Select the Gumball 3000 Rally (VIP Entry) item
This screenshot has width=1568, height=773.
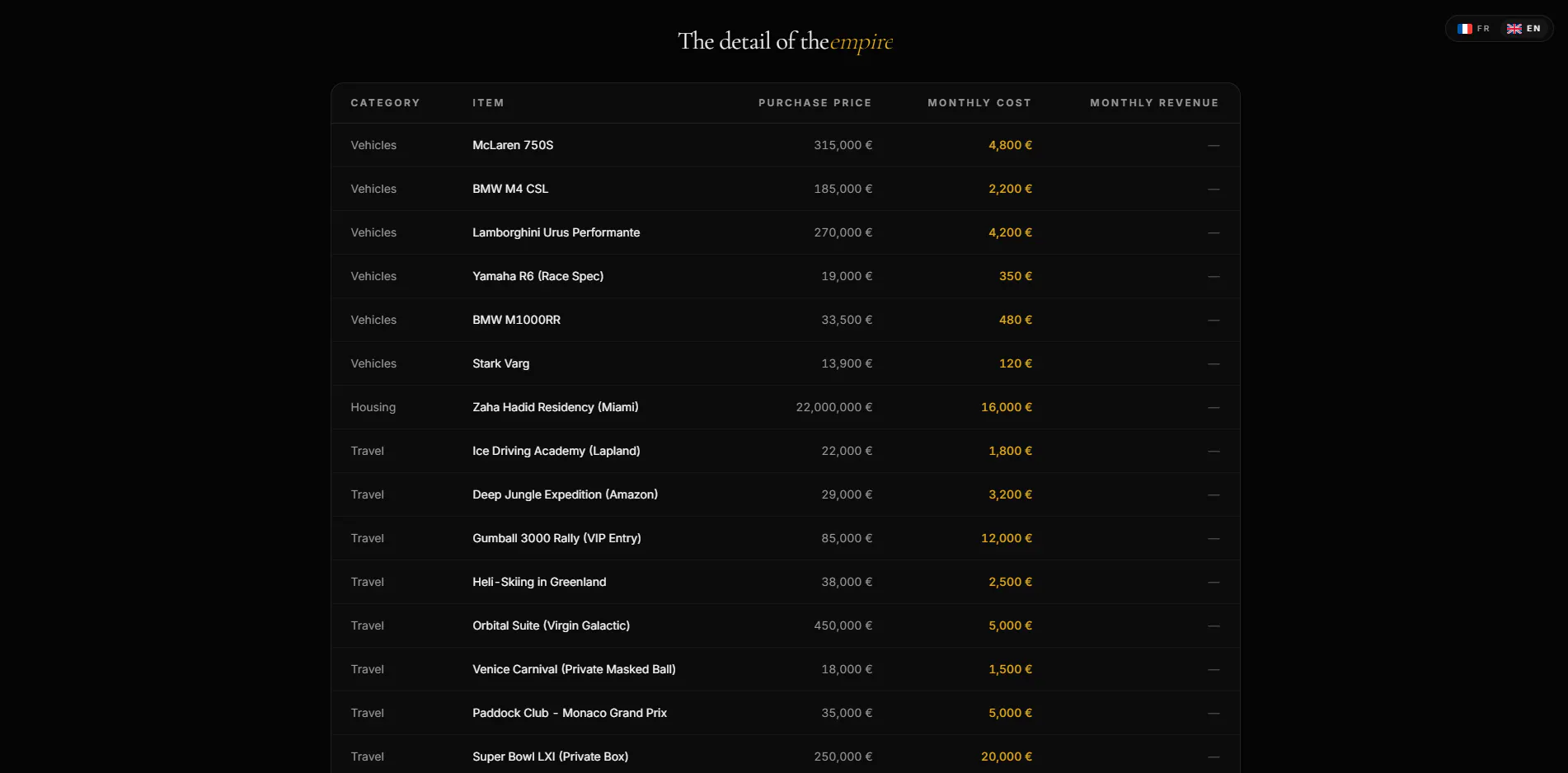[x=556, y=538]
